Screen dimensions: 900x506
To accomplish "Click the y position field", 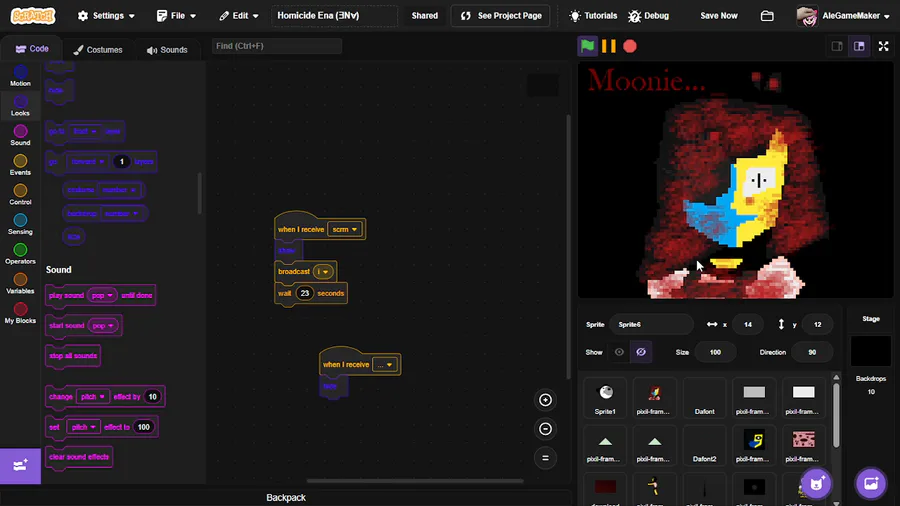I will click(x=817, y=324).
